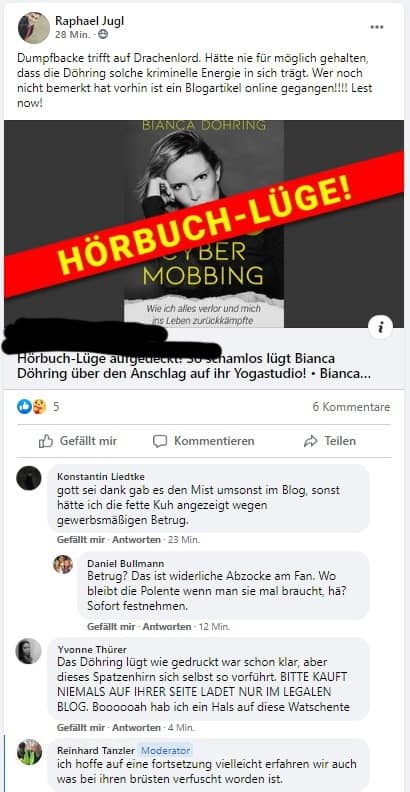Open Daniel Bullmann's avatar
The height and width of the screenshot is (792, 410).
click(63, 564)
